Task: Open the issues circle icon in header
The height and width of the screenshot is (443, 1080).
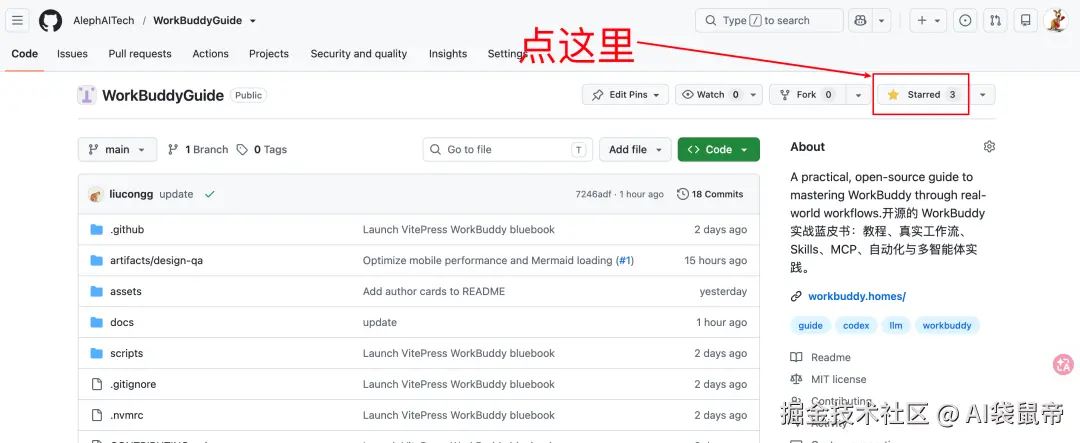Action: point(965,21)
